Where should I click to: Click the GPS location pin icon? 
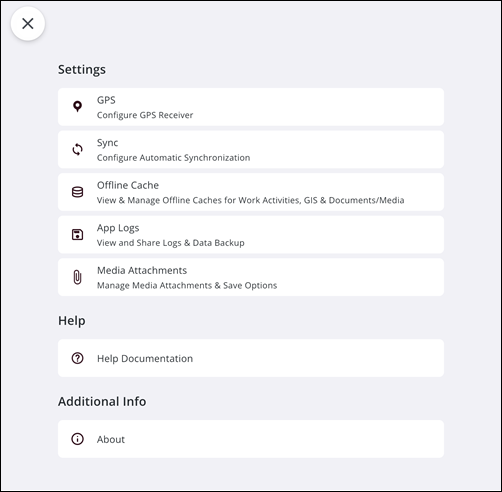click(x=77, y=107)
